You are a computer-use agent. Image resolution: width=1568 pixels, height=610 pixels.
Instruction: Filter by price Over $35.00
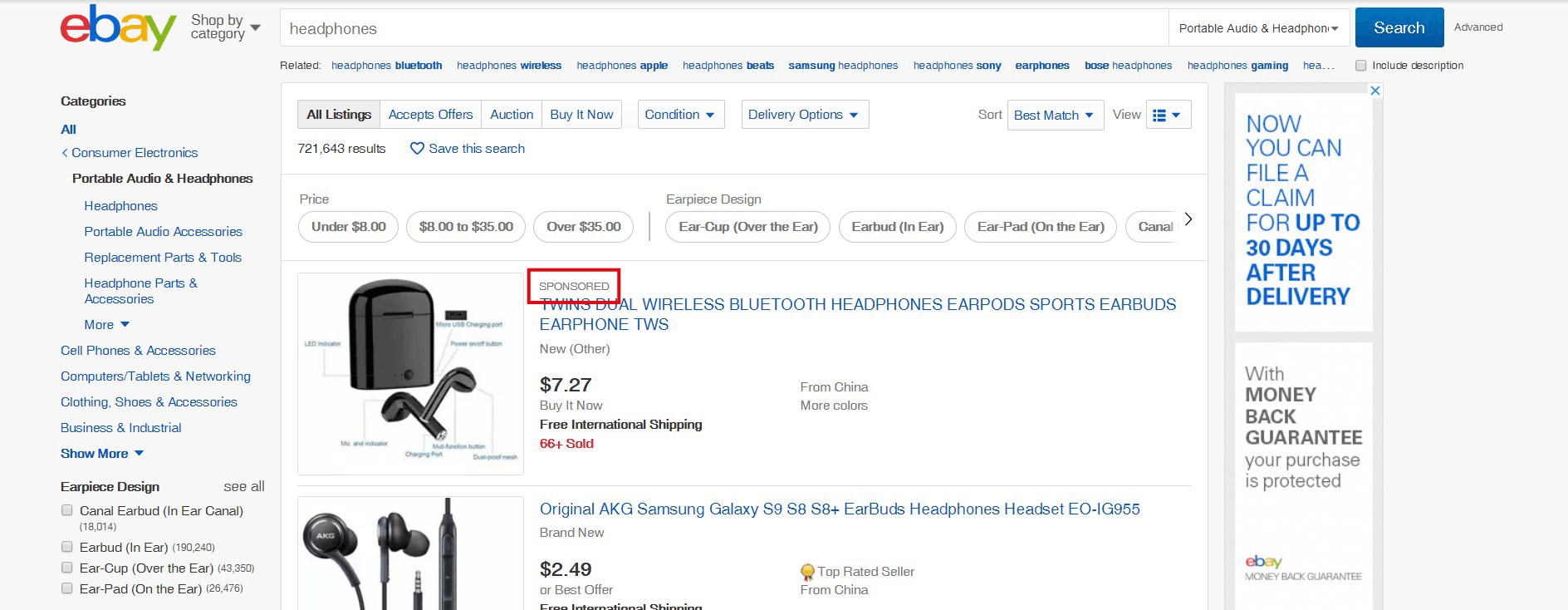[584, 227]
